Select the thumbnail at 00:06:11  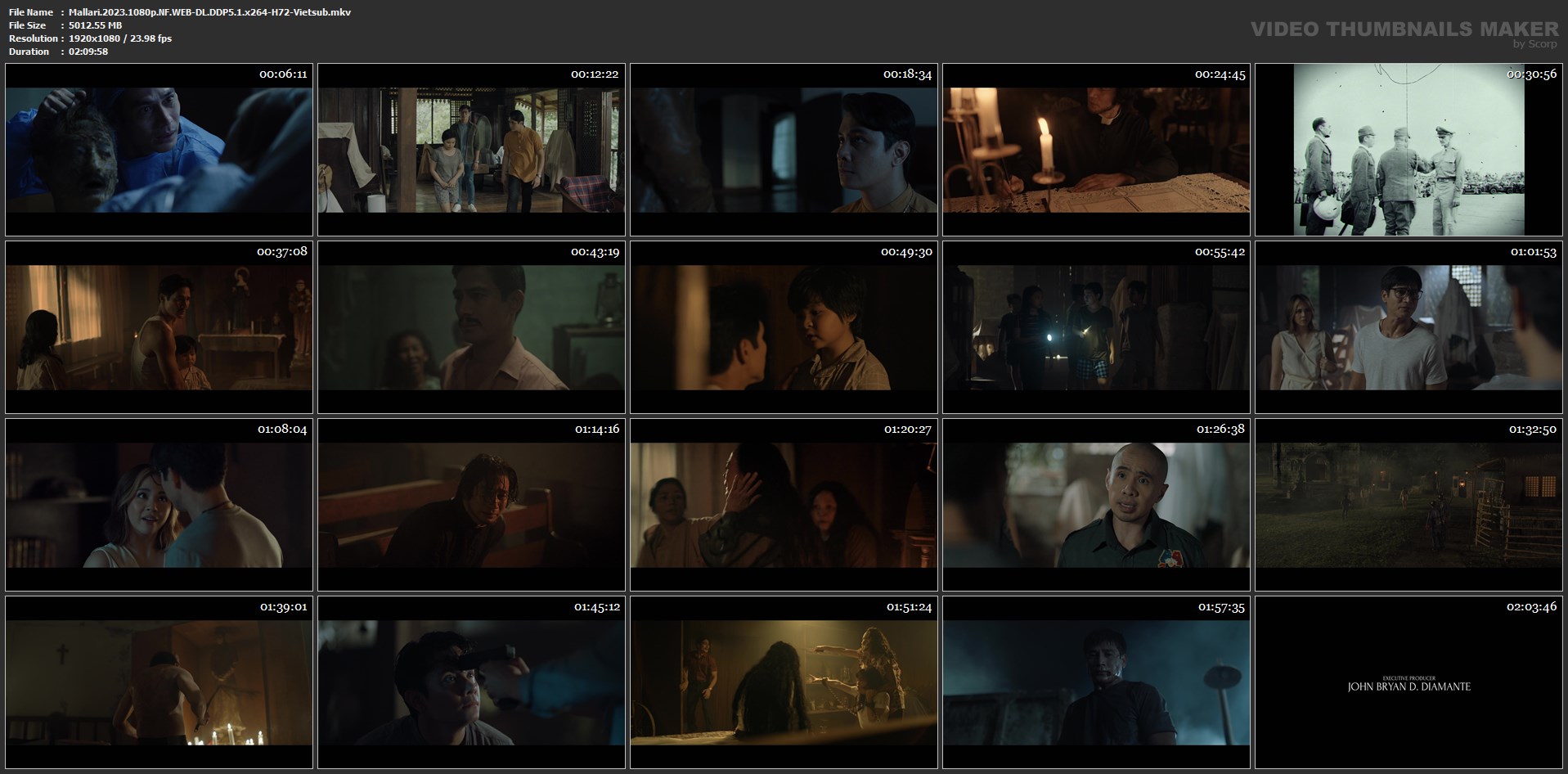[x=159, y=151]
